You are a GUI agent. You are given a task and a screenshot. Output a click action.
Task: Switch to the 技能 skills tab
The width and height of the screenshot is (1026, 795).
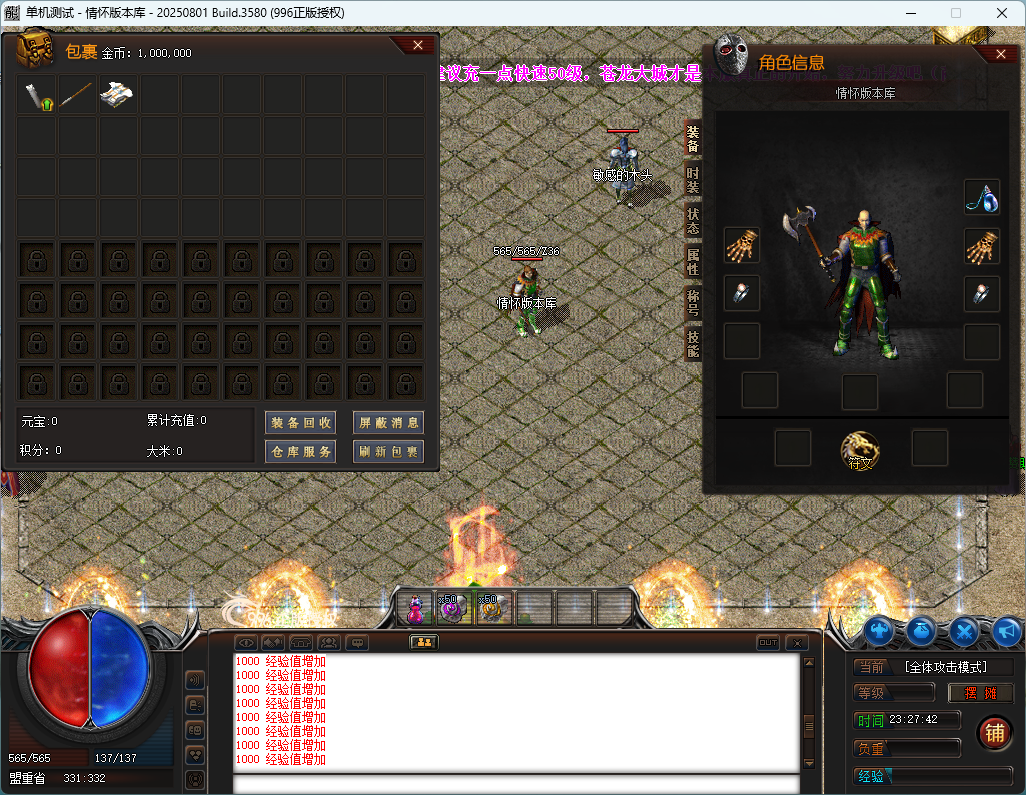pyautogui.click(x=693, y=343)
